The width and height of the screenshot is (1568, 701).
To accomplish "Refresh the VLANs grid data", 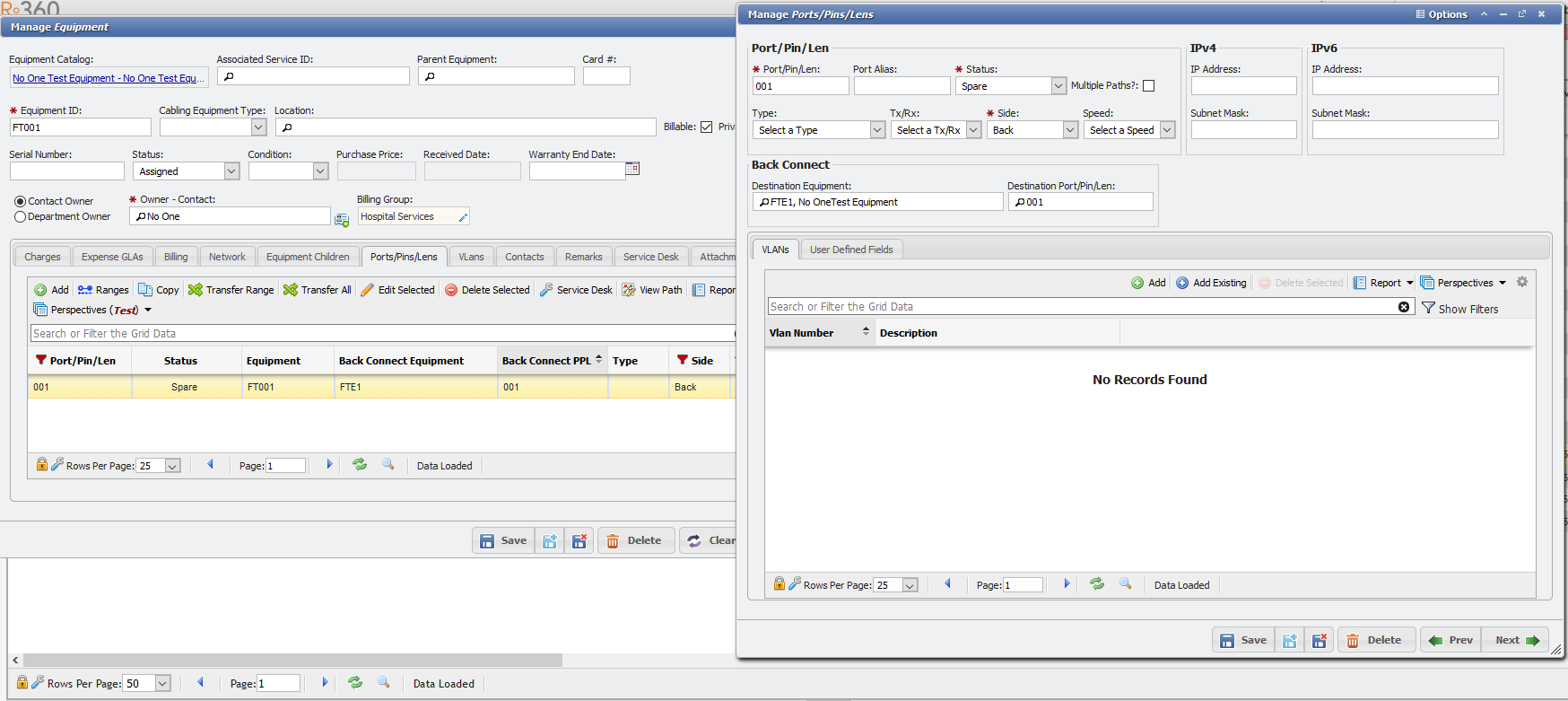I will click(1096, 584).
